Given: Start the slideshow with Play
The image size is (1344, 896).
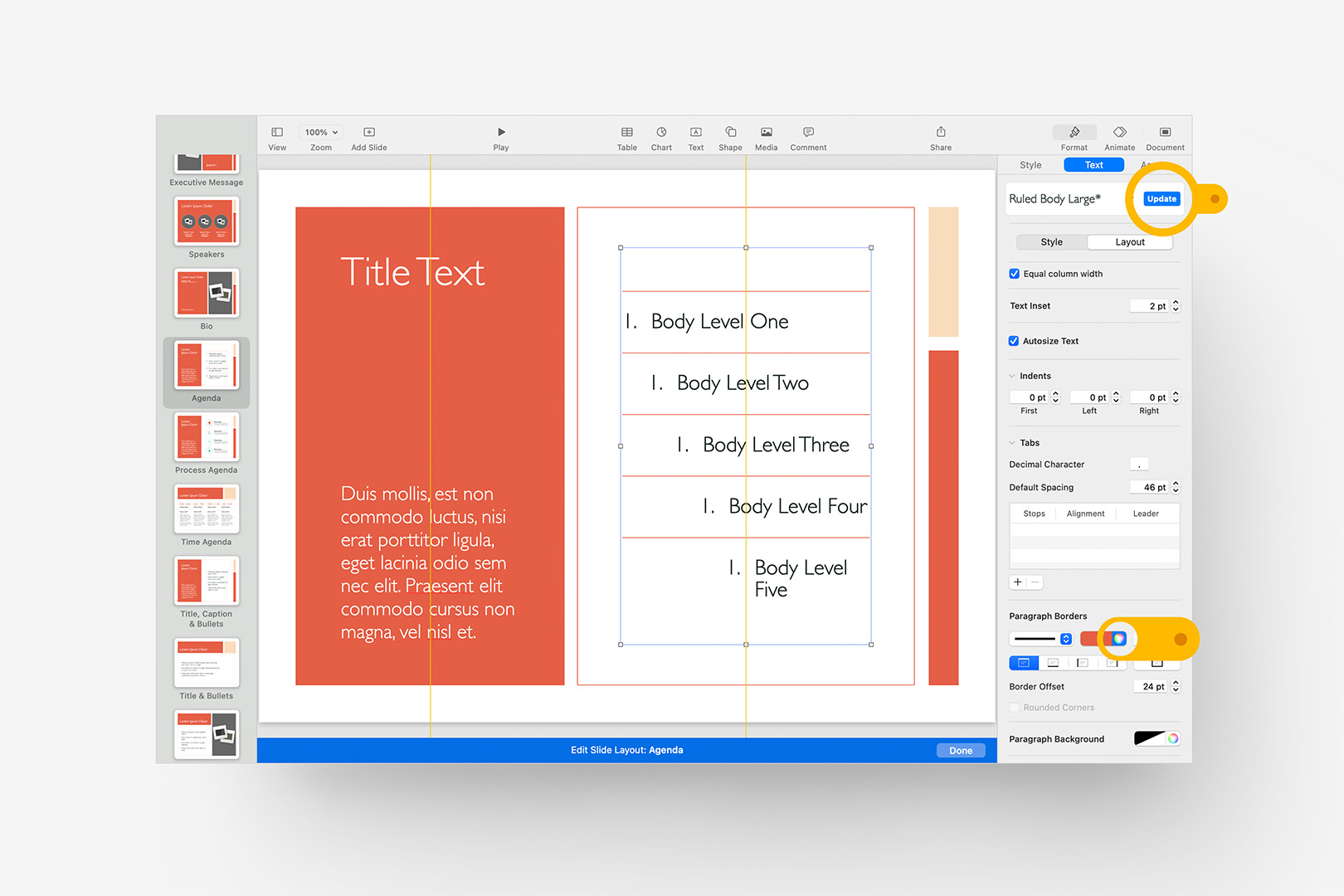Looking at the screenshot, I should pos(501,133).
